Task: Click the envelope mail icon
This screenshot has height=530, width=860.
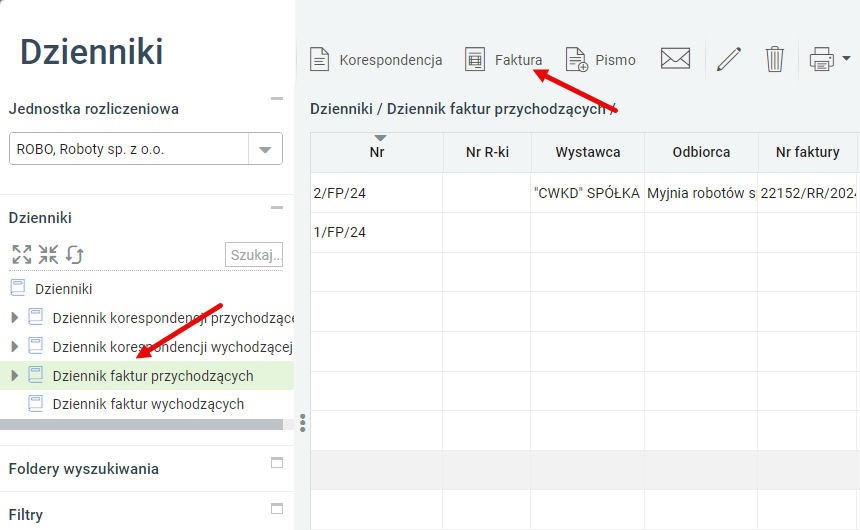Action: click(675, 58)
